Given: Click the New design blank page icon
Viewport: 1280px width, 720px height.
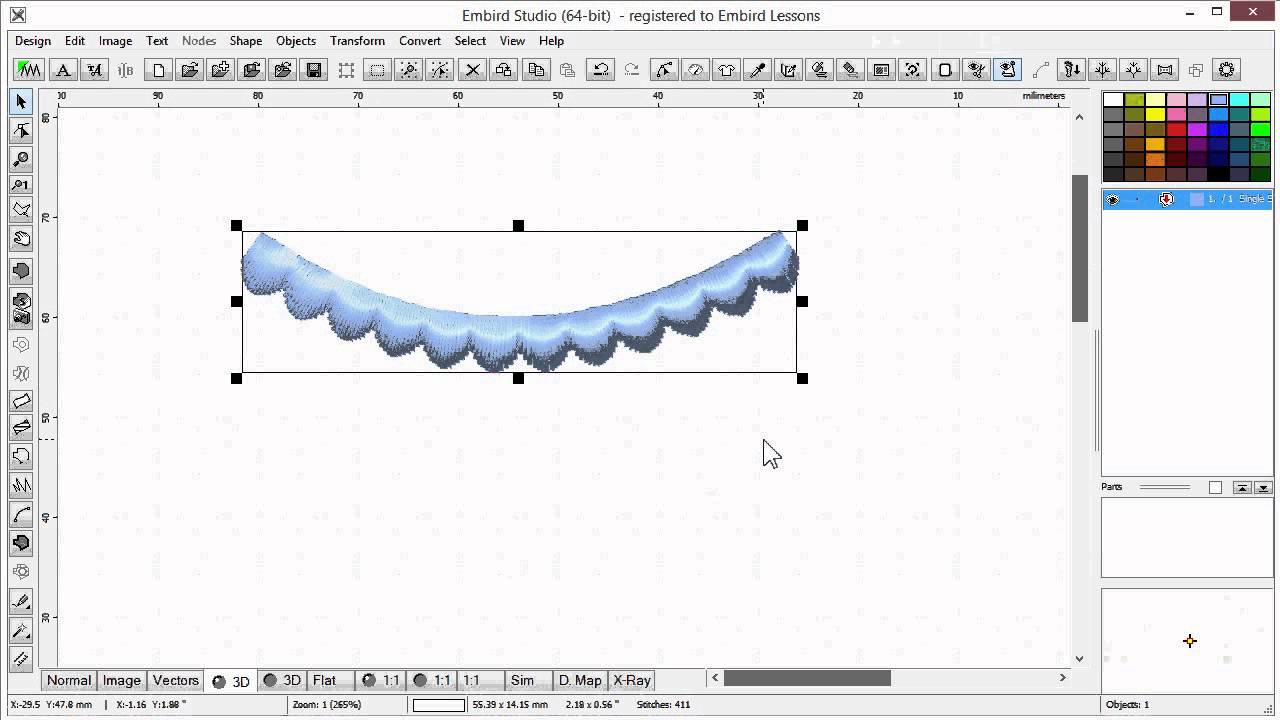Looking at the screenshot, I should coord(158,70).
